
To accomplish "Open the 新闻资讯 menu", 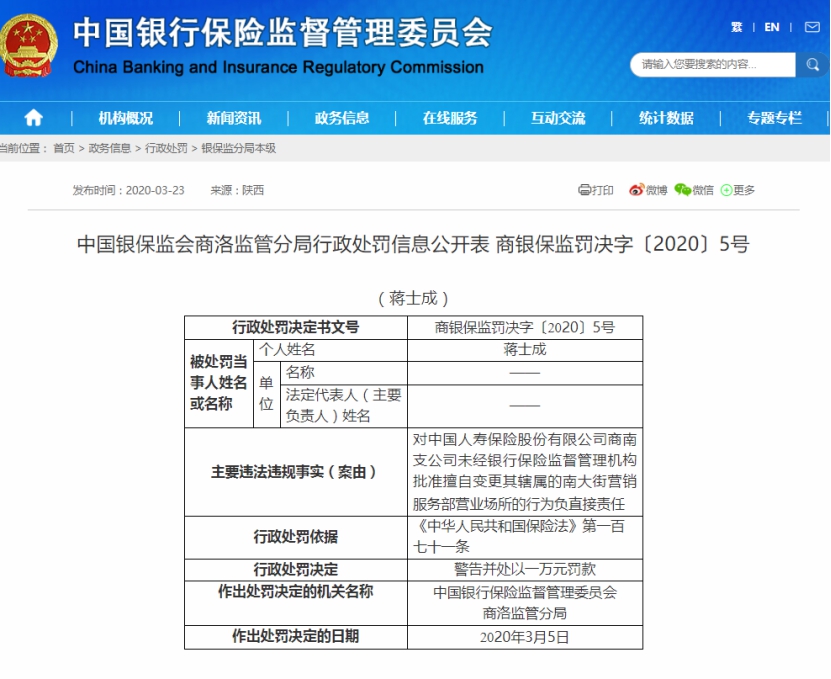I will coord(234,118).
